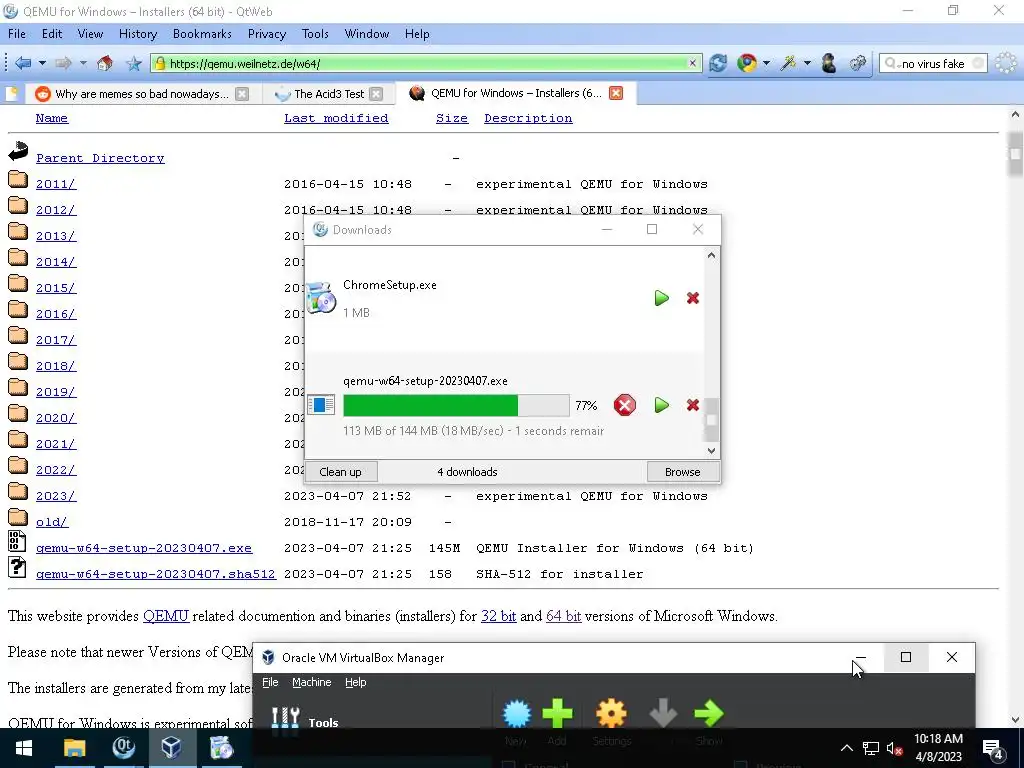Open the Forward history dropdown arrow
Image resolution: width=1024 pixels, height=768 pixels.
83,63
